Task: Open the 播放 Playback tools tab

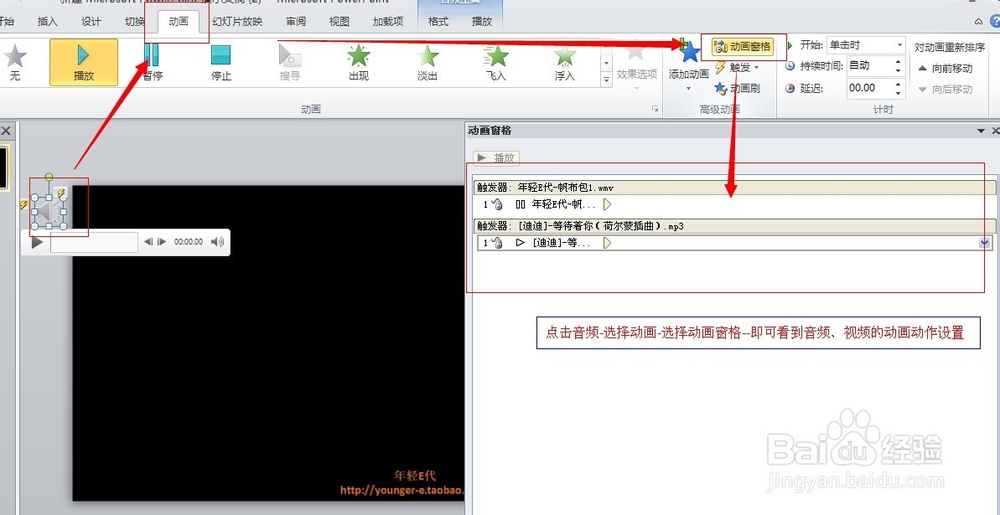Action: coord(482,22)
